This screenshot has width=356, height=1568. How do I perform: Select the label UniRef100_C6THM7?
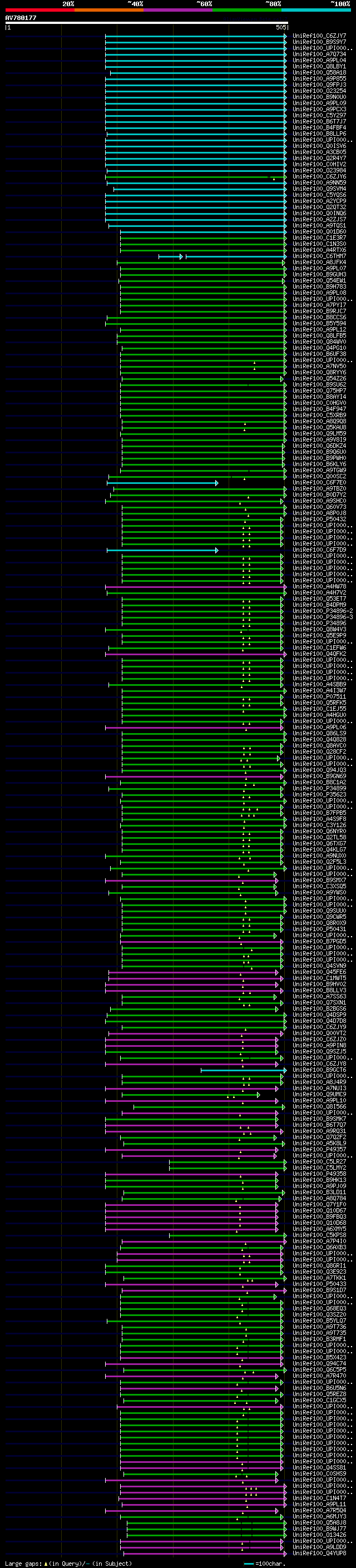point(319,256)
